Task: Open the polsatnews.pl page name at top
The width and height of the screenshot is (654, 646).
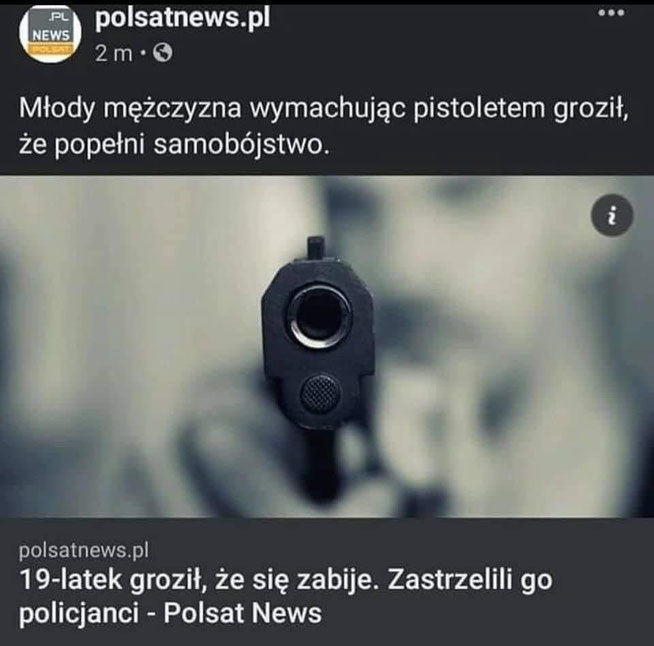Action: (182, 18)
